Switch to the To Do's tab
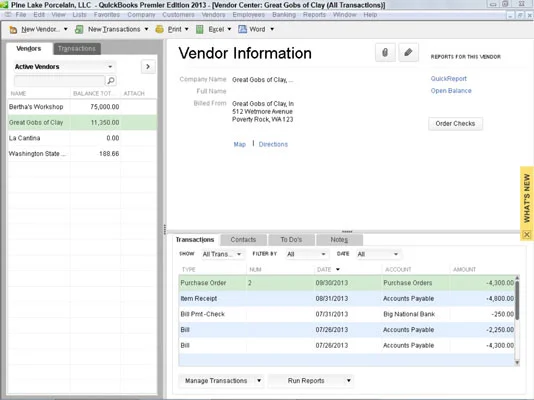Screen dimensions: 534x400 pyautogui.click(x=291, y=240)
